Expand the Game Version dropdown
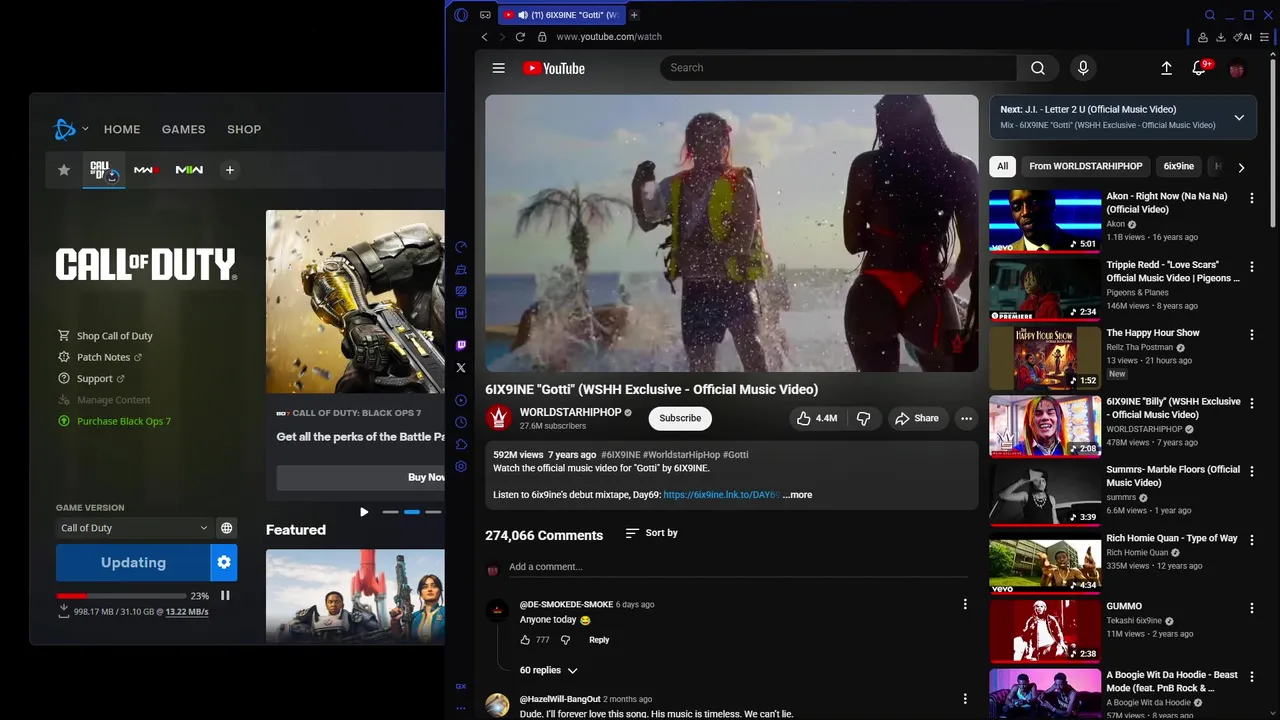1280x720 pixels. pyautogui.click(x=134, y=528)
